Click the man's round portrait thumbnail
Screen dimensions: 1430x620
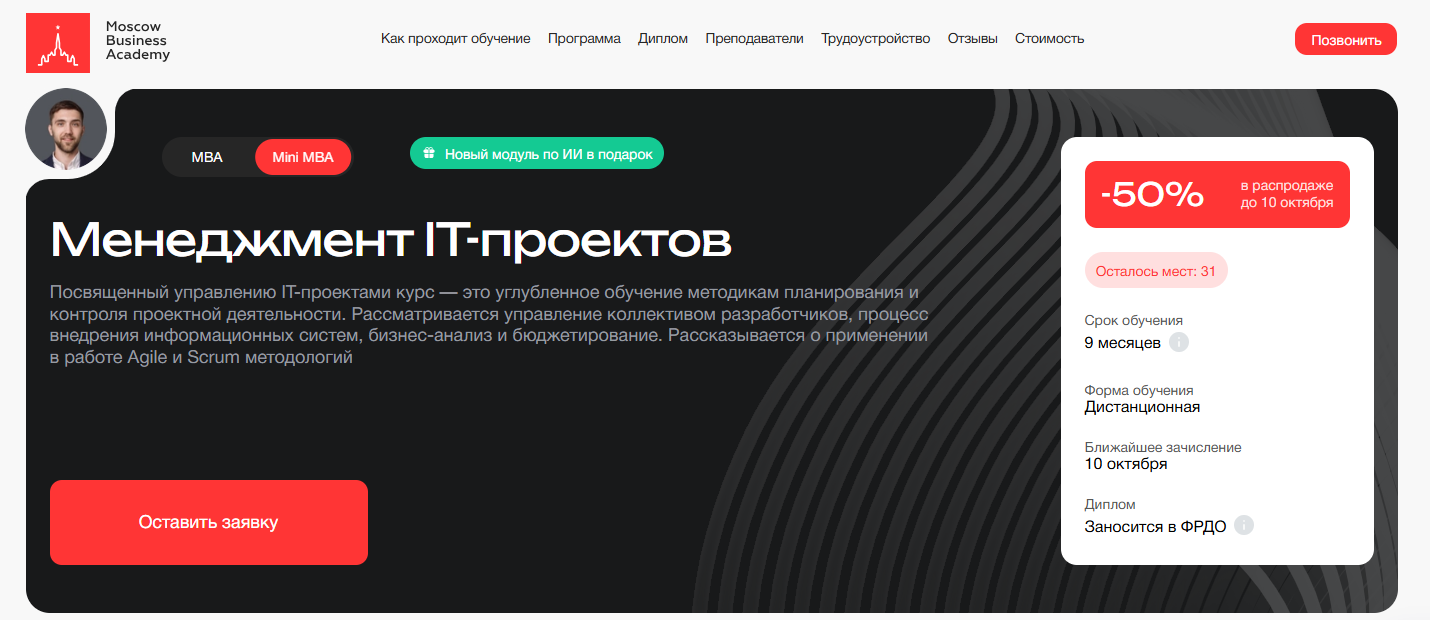(x=66, y=129)
